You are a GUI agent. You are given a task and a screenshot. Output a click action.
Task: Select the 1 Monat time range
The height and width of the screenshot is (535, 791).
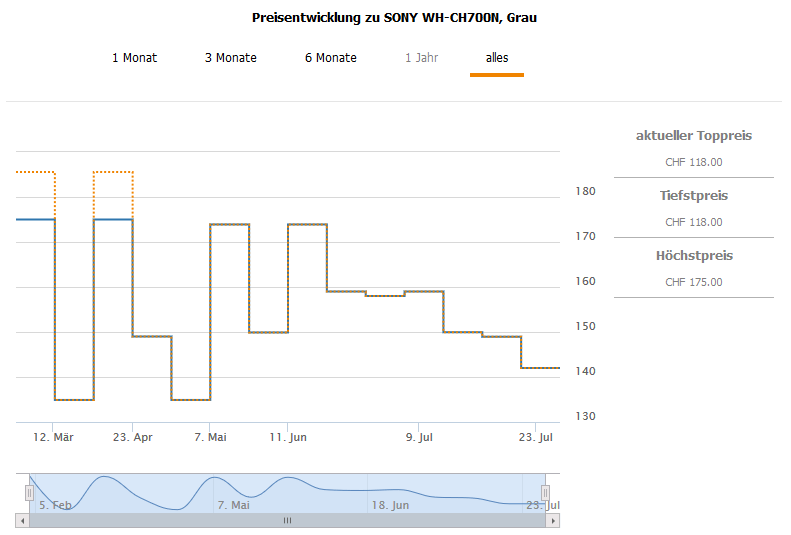(x=134, y=58)
